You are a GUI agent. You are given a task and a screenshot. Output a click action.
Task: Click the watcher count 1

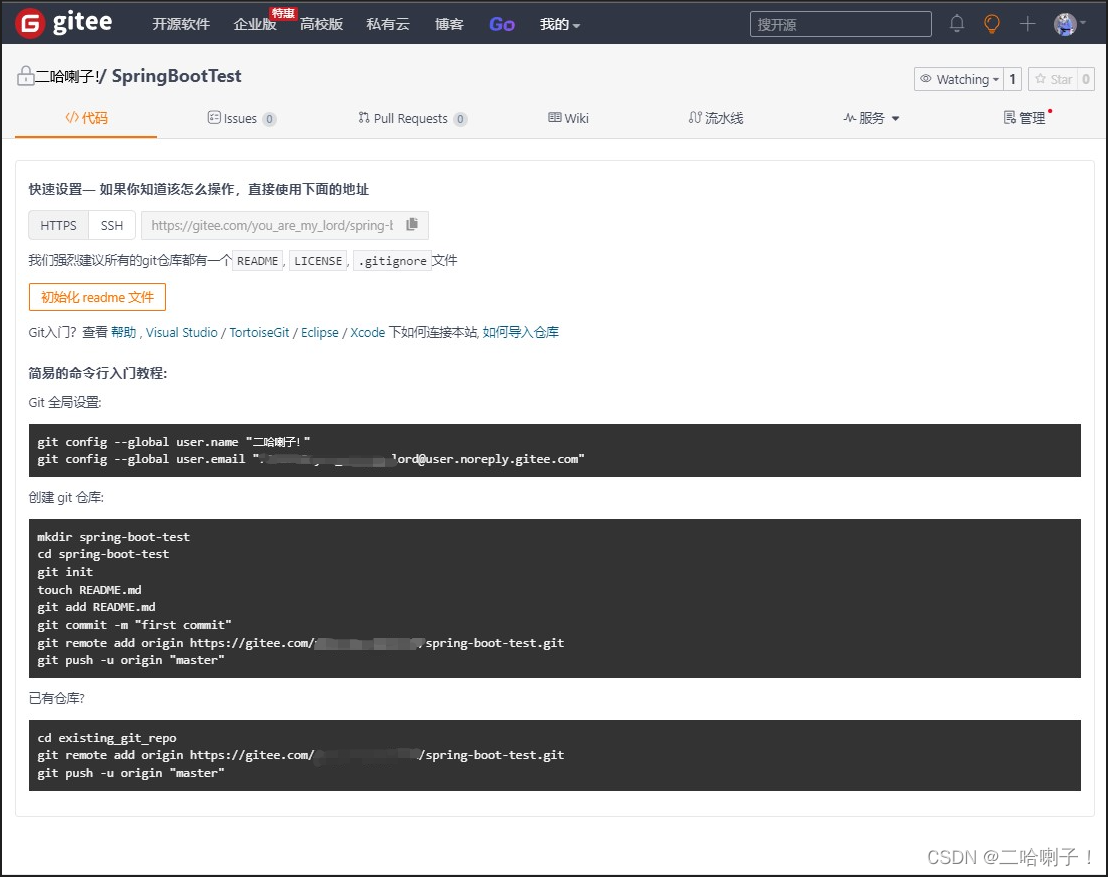[x=1013, y=79]
